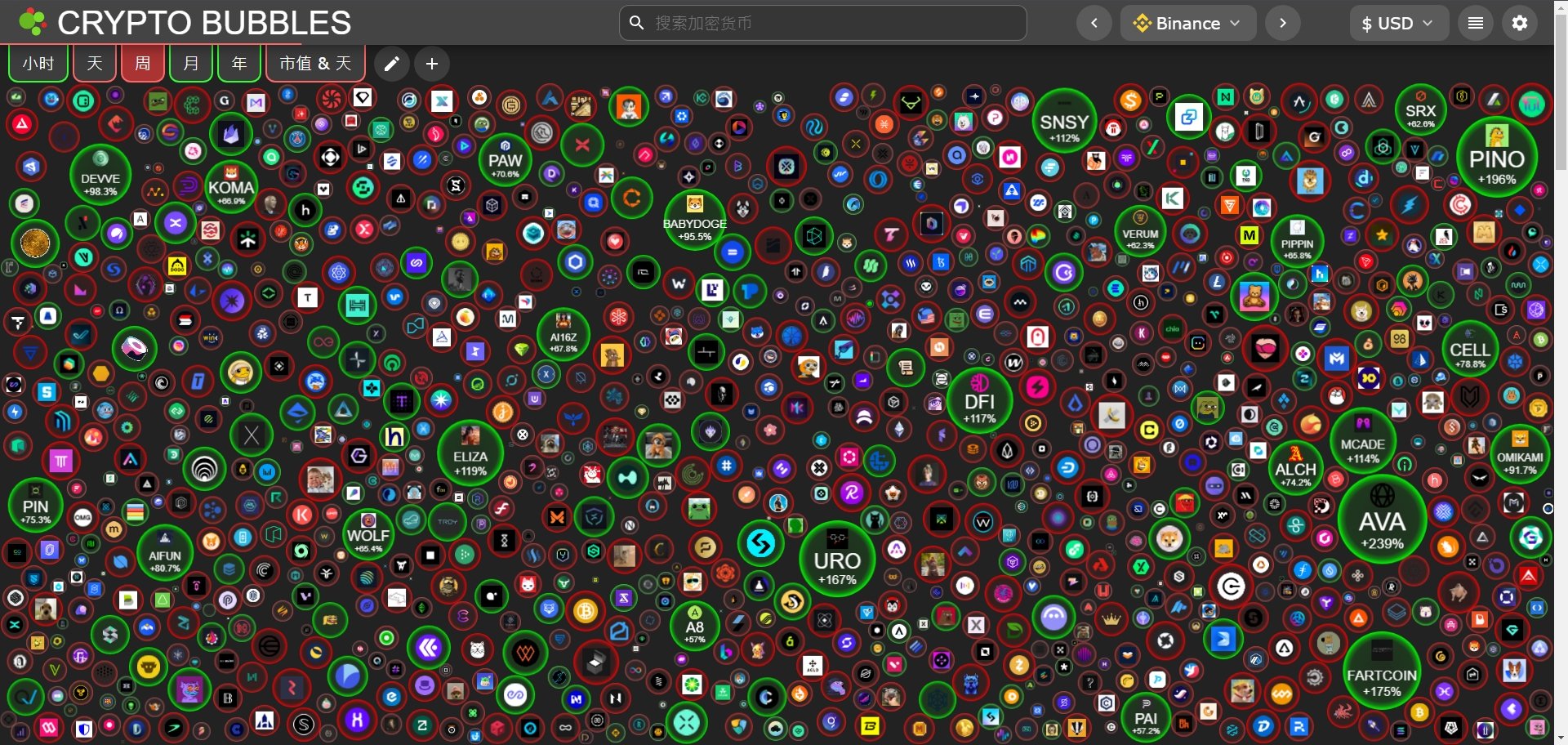Expand the Binance exchange dropdown

coord(1187,23)
